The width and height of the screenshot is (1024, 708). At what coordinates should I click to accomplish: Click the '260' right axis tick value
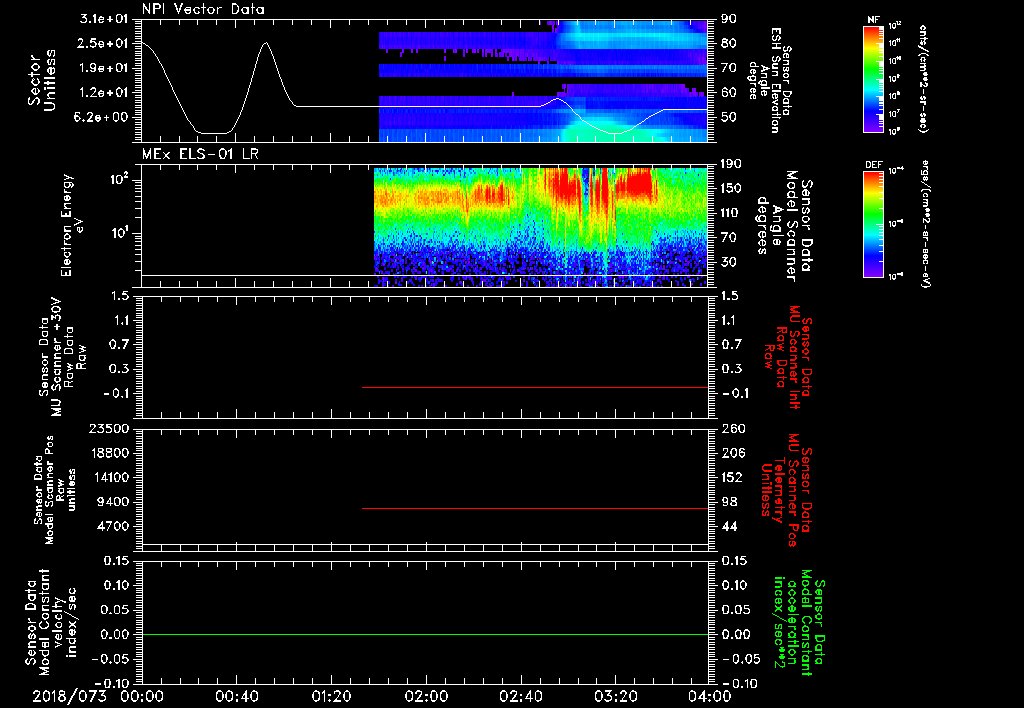[733, 428]
